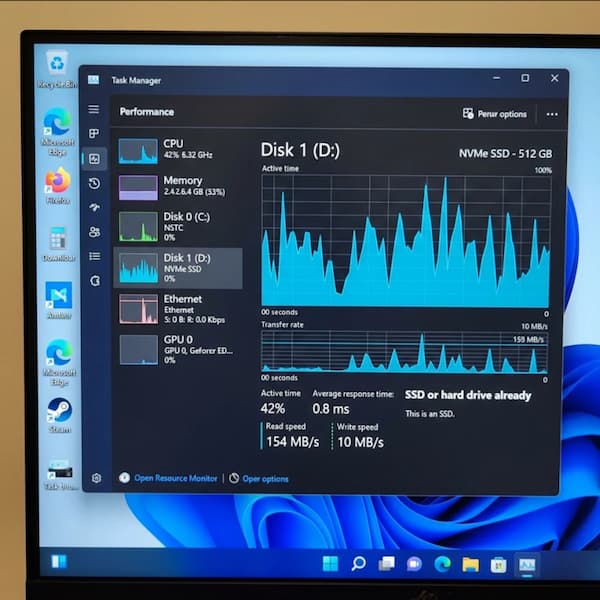This screenshot has height=600, width=600.
Task: Open the Details page icon
Action: (95, 256)
